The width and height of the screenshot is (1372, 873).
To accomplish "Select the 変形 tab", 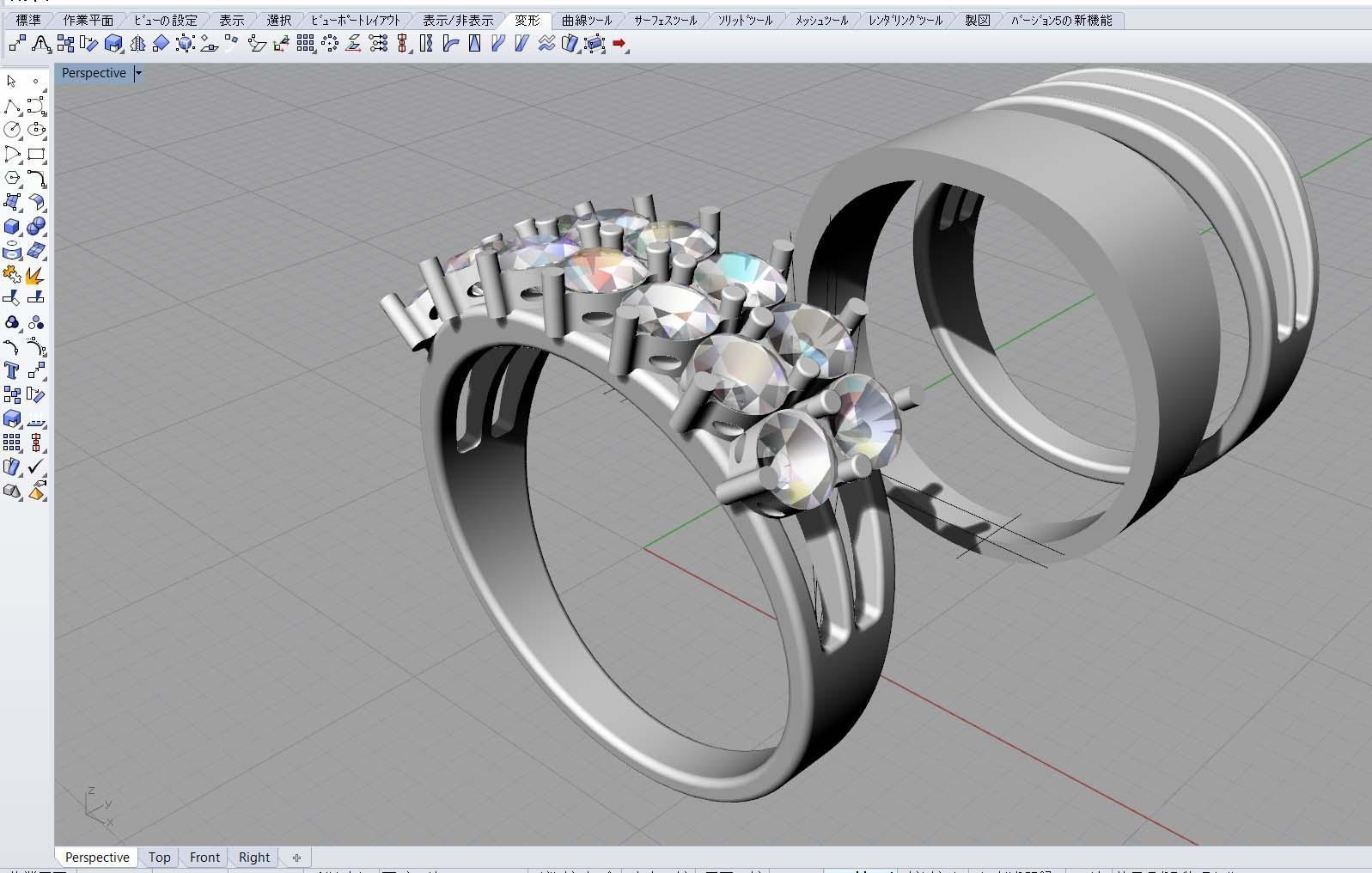I will (x=527, y=20).
